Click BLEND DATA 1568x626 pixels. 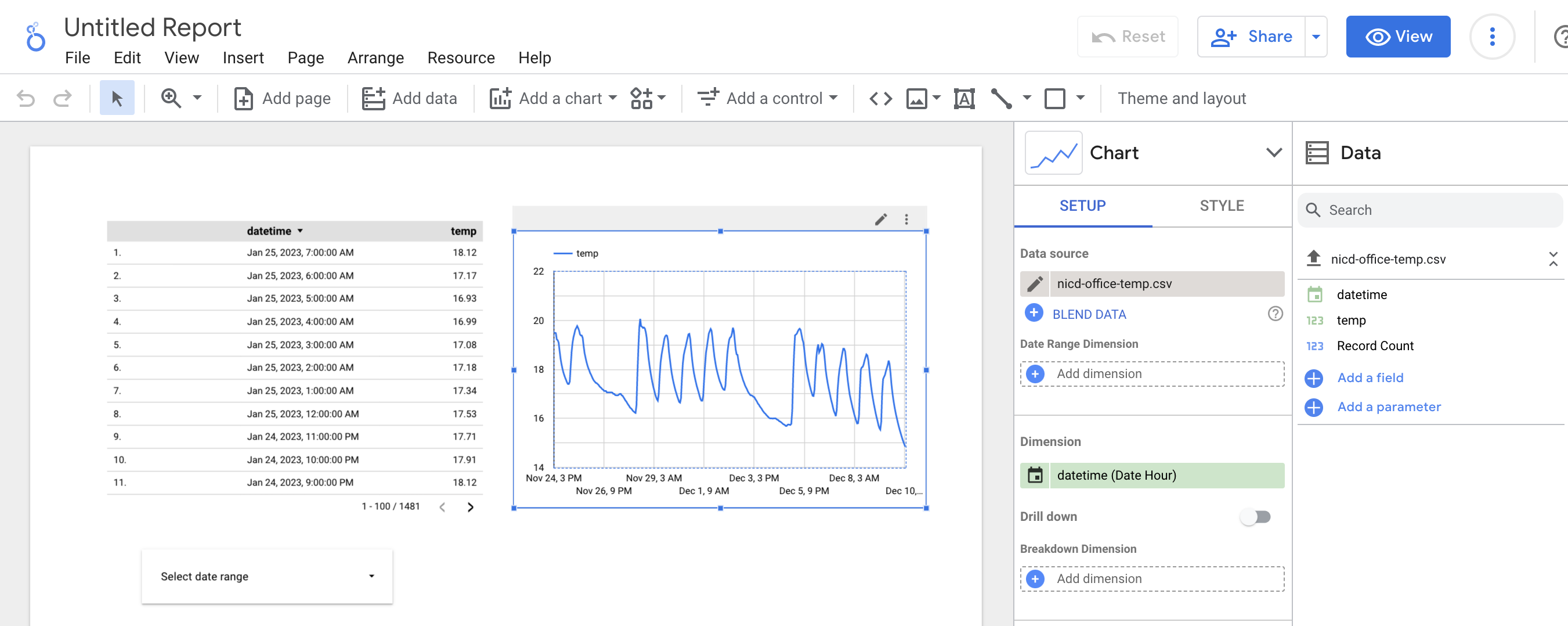tap(1089, 314)
